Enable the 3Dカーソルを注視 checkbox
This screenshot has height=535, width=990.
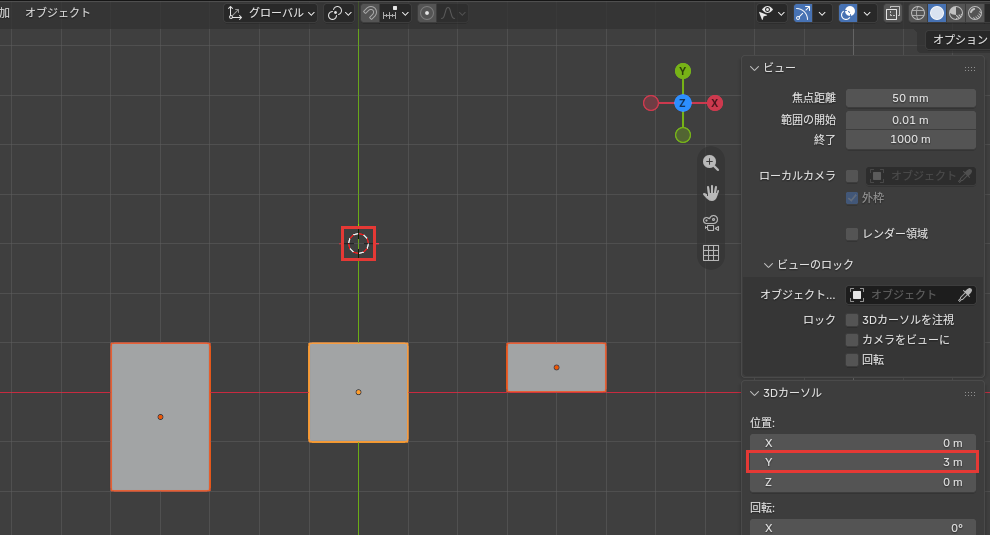(852, 320)
